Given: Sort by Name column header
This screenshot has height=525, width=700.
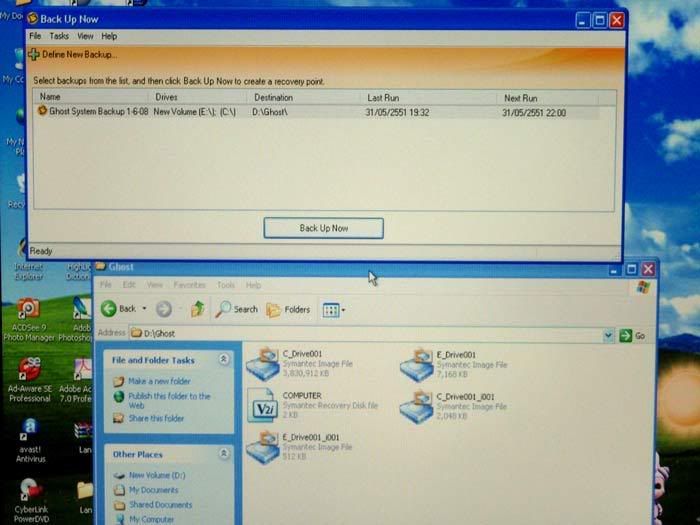Looking at the screenshot, I should (92, 97).
